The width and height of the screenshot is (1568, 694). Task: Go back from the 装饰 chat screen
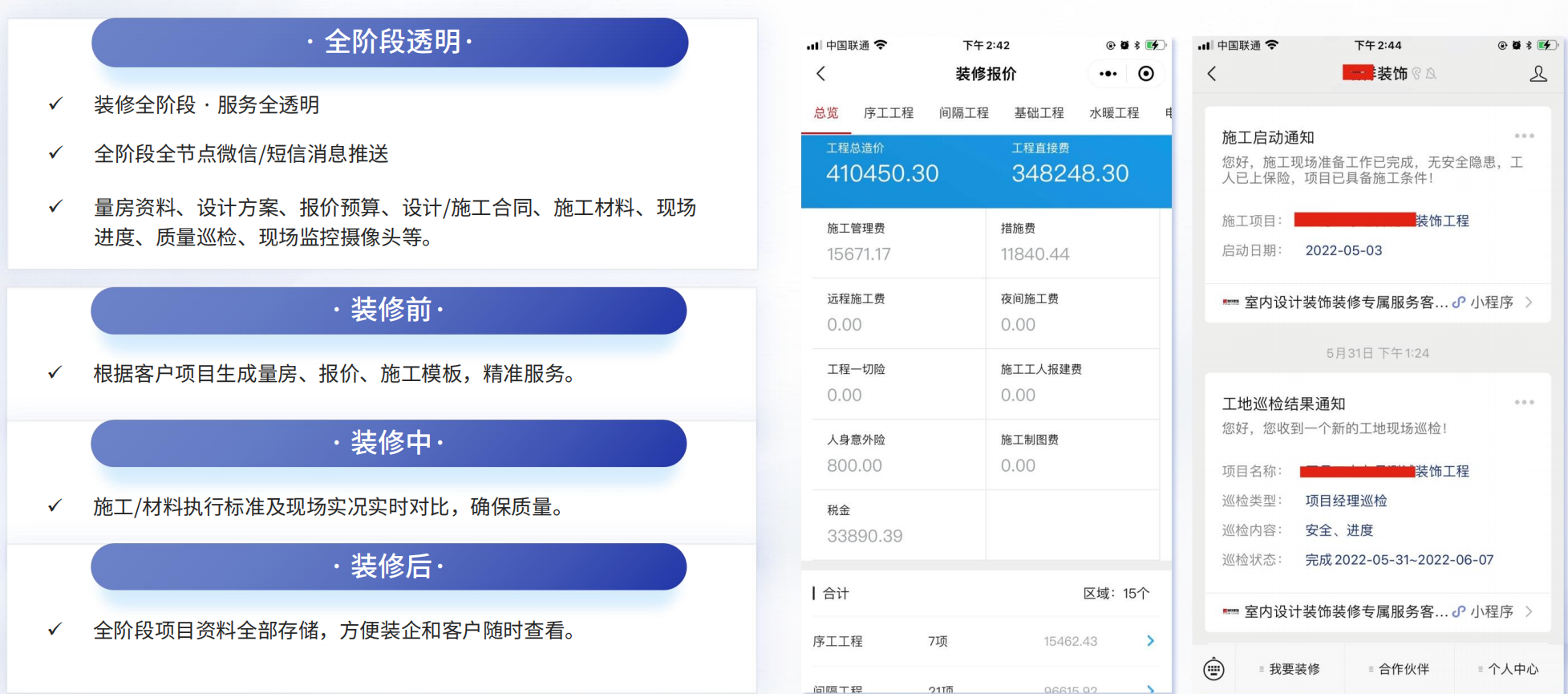point(1212,74)
